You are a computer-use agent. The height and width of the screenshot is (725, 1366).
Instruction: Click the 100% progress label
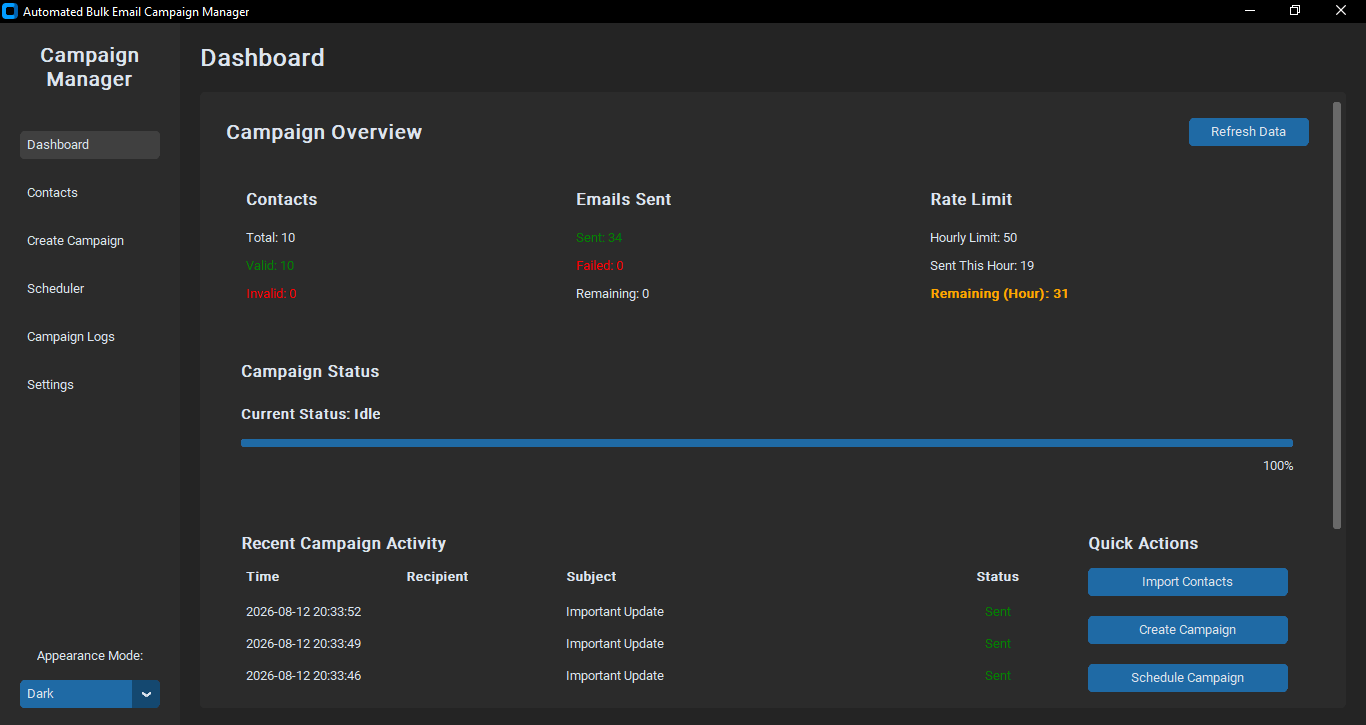coord(1278,466)
